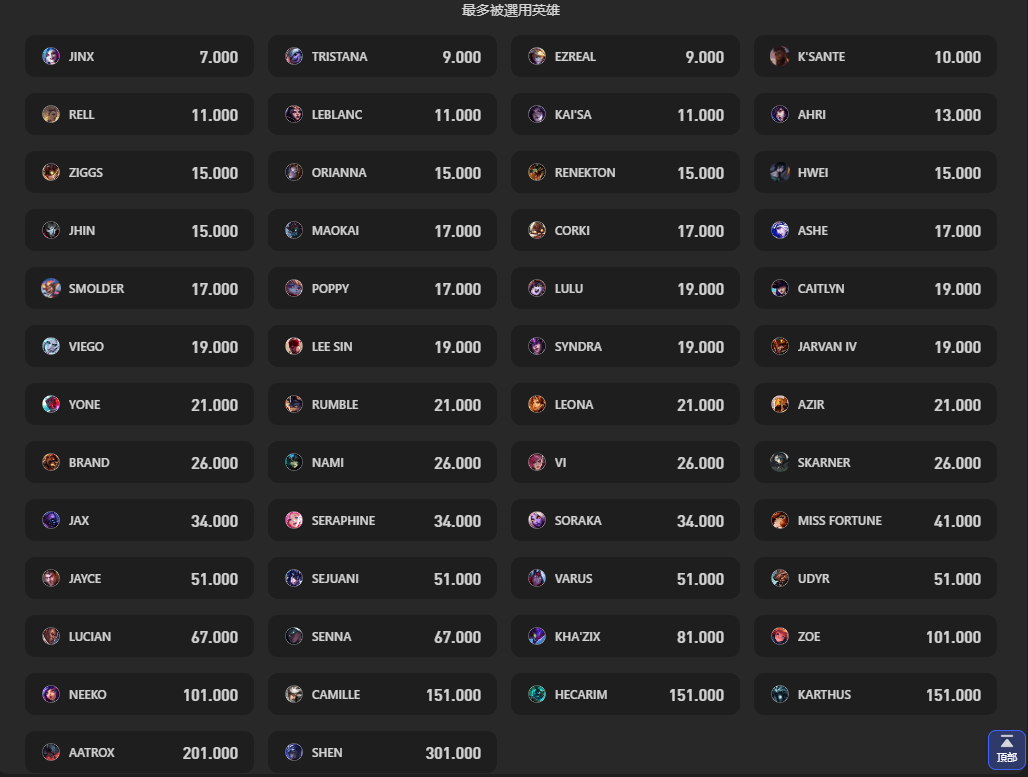Click the Tristana champion icon
This screenshot has width=1028, height=777.
[x=294, y=57]
